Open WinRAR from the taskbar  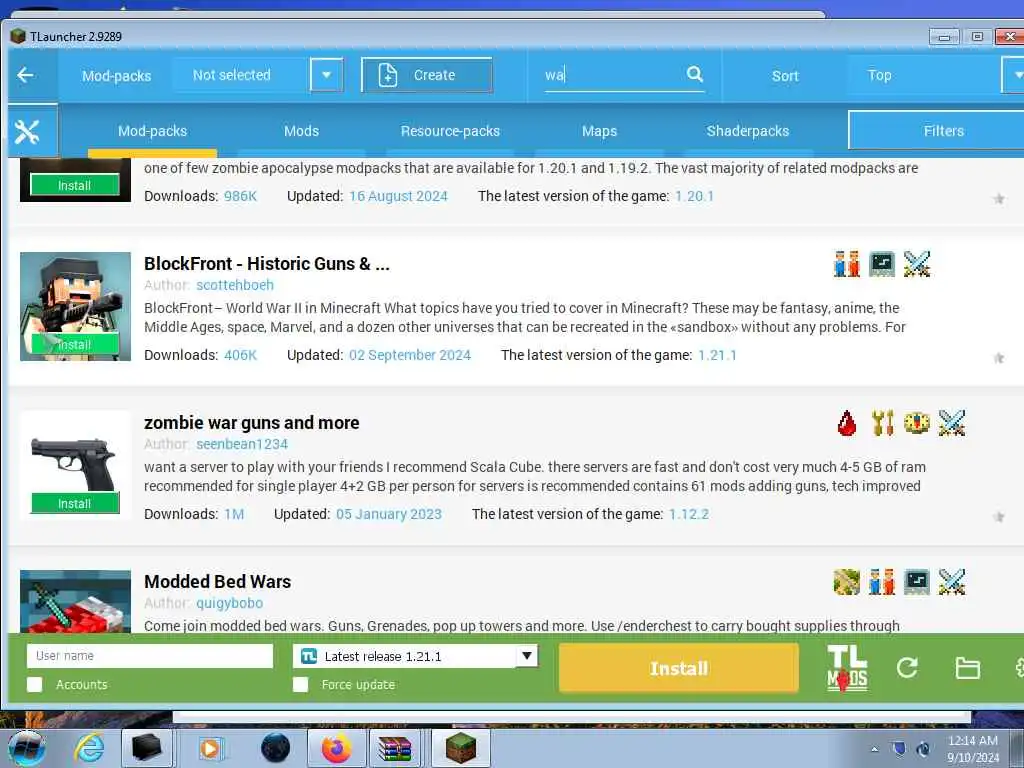click(x=396, y=748)
